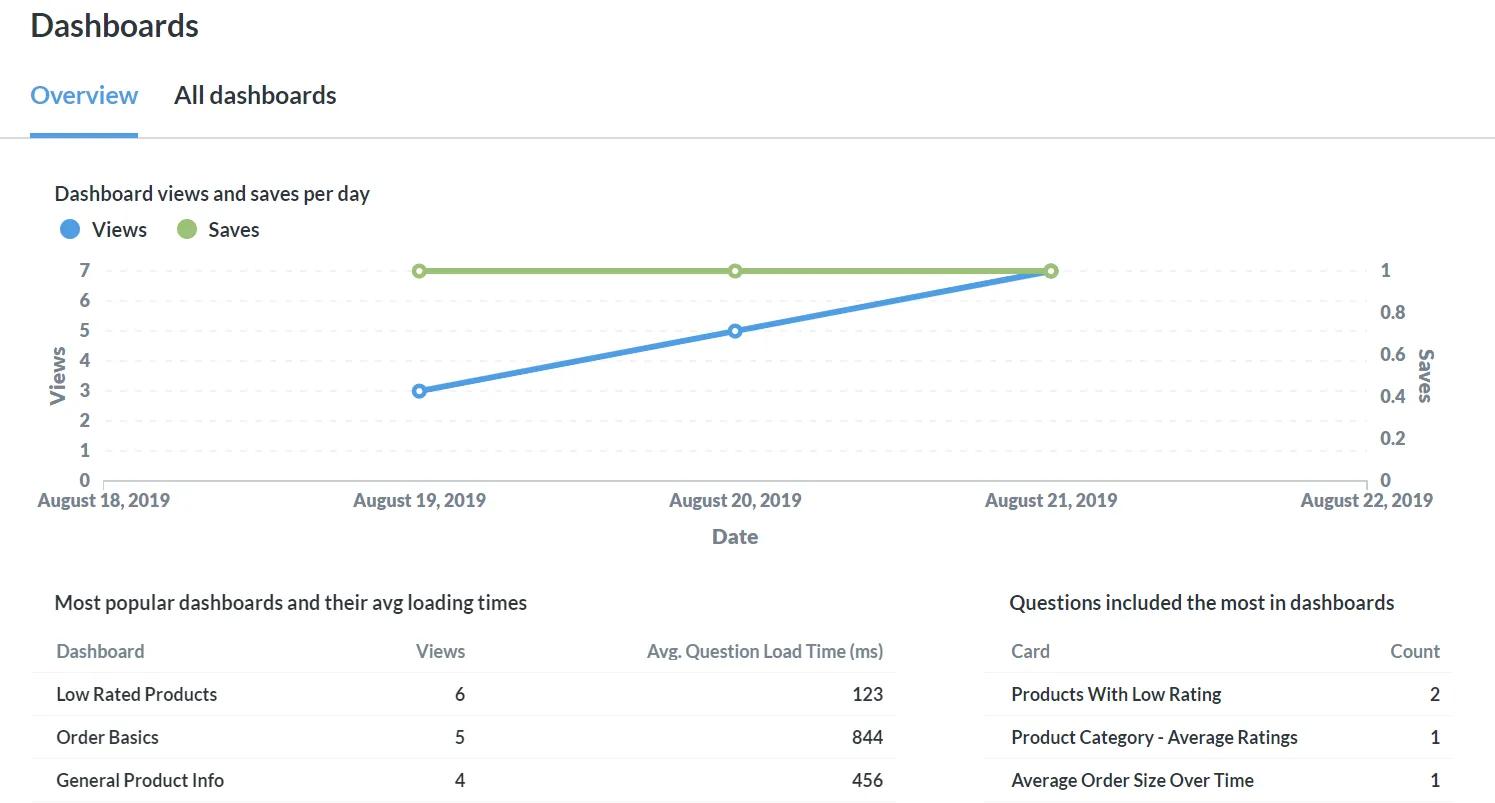Viewport: 1495px width, 803px height.
Task: Click the Views data point on August 20
Action: pos(735,331)
